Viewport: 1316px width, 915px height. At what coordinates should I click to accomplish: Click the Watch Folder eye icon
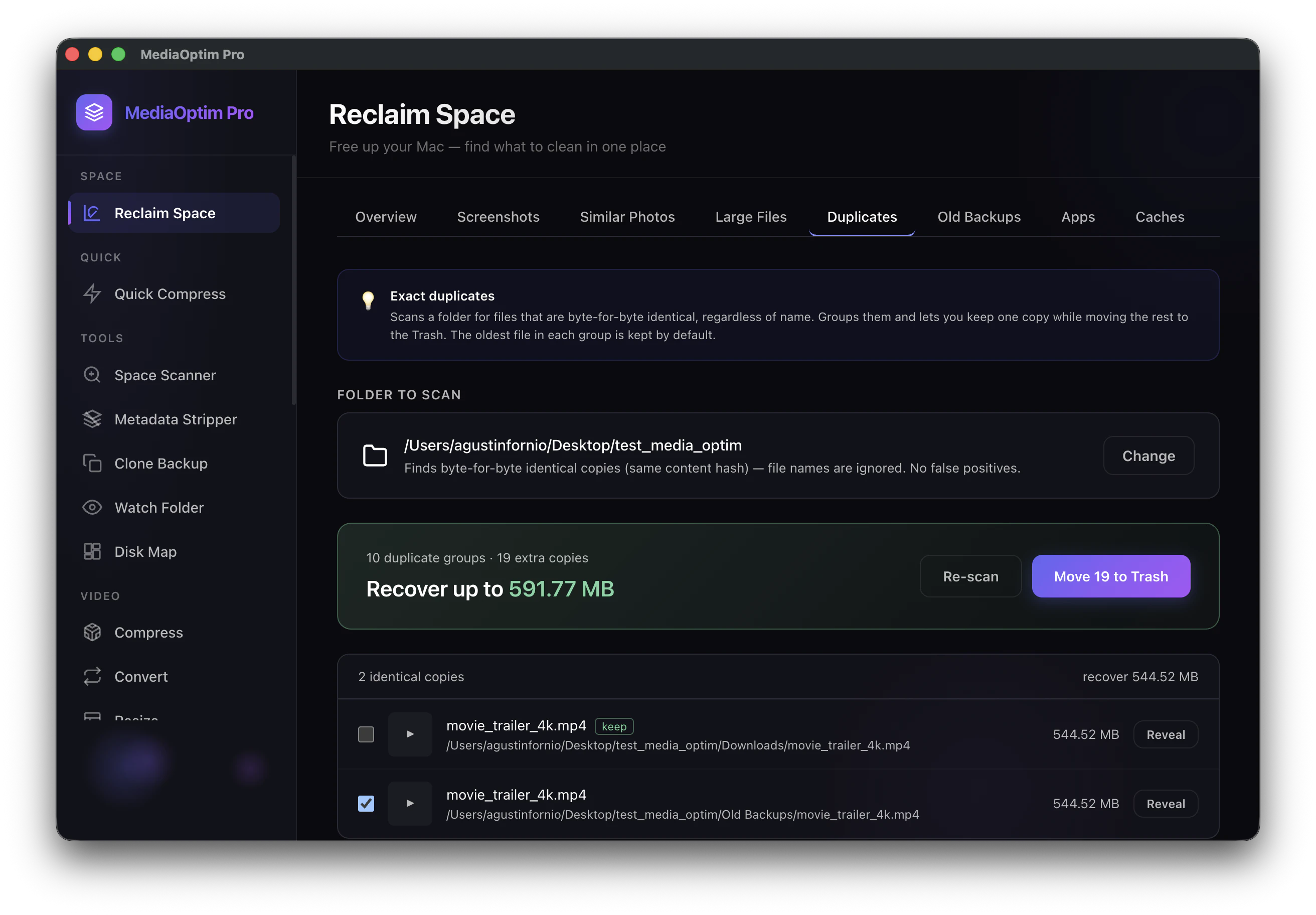click(92, 507)
